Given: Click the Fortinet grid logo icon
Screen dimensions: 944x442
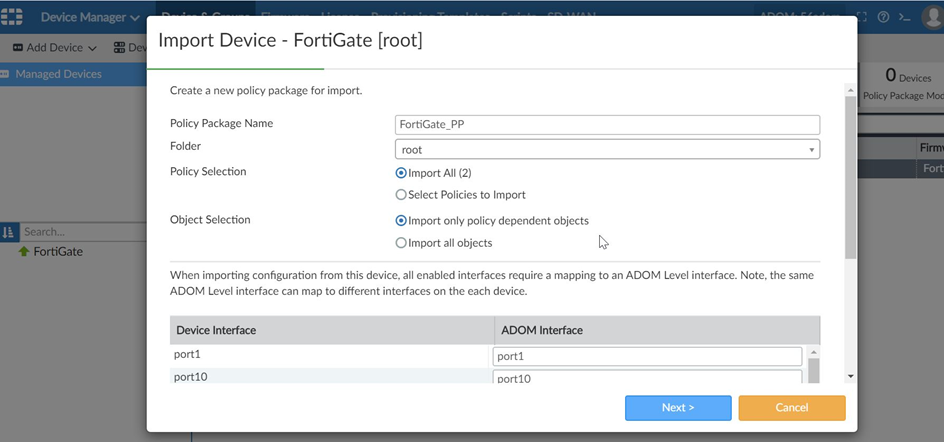Looking at the screenshot, I should click(12, 17).
